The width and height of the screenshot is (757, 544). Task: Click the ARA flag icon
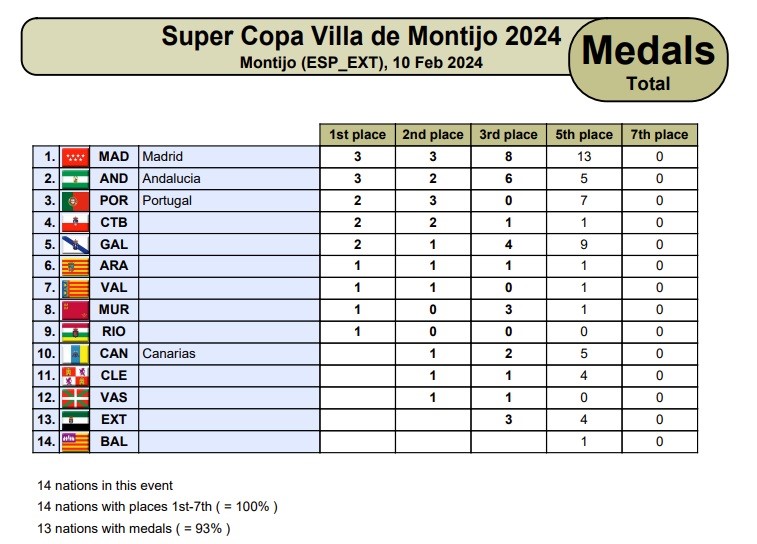pyautogui.click(x=76, y=266)
